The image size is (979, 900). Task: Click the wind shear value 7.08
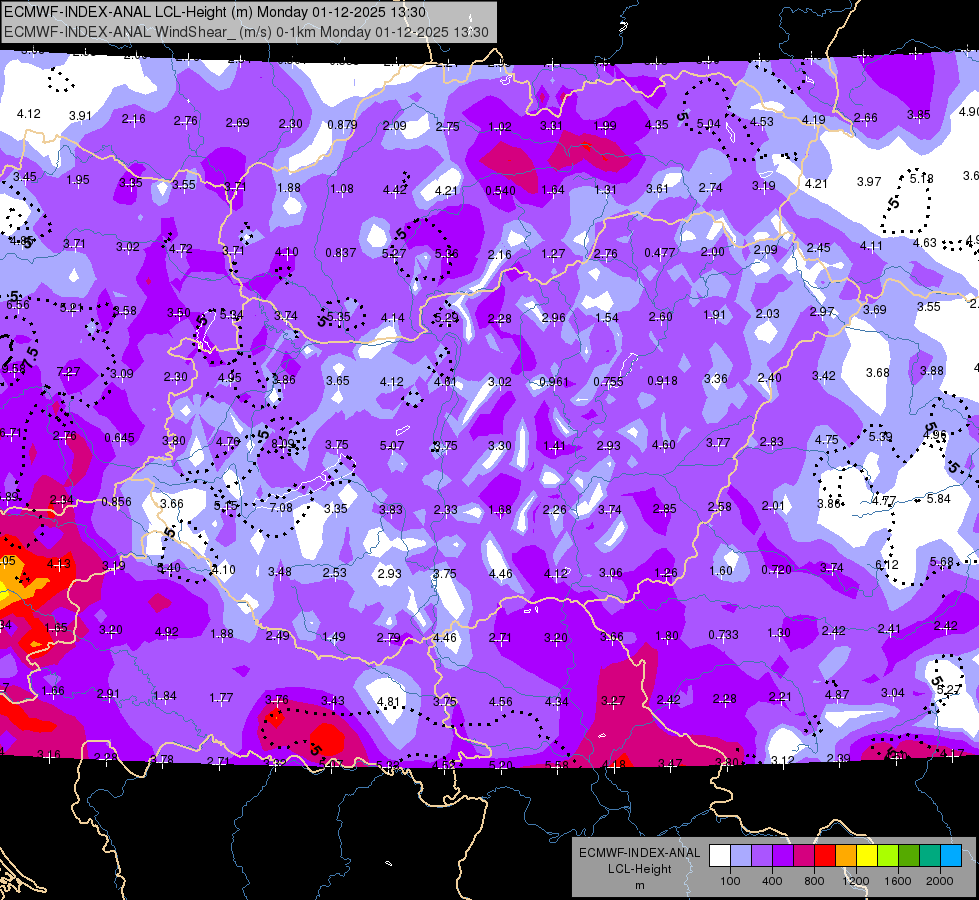click(281, 508)
